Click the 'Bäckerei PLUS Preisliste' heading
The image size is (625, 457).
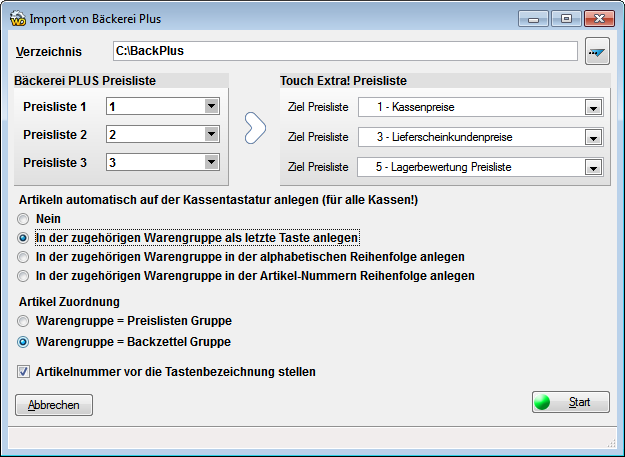click(x=85, y=80)
